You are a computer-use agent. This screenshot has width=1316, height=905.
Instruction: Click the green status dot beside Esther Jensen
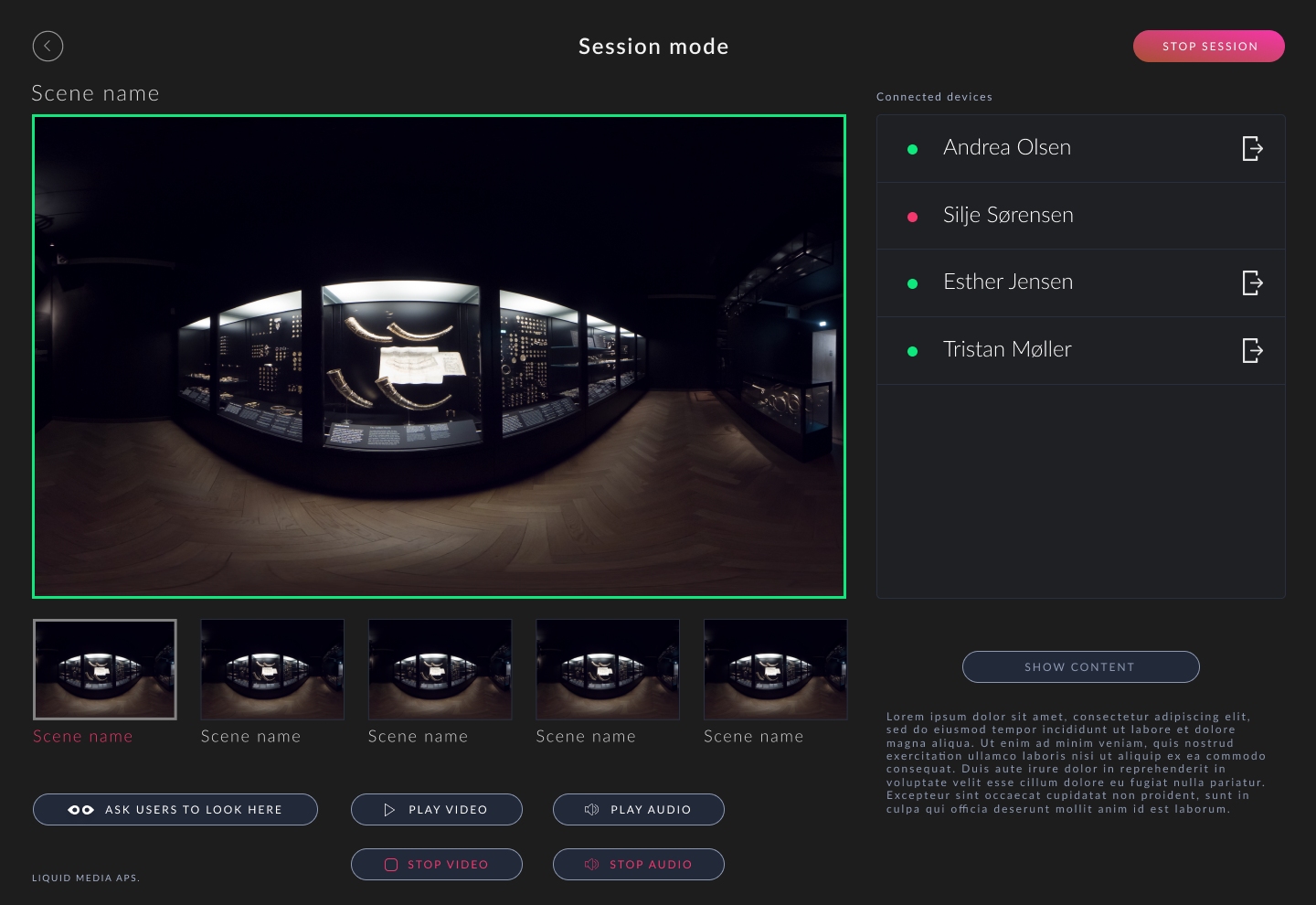pos(912,283)
